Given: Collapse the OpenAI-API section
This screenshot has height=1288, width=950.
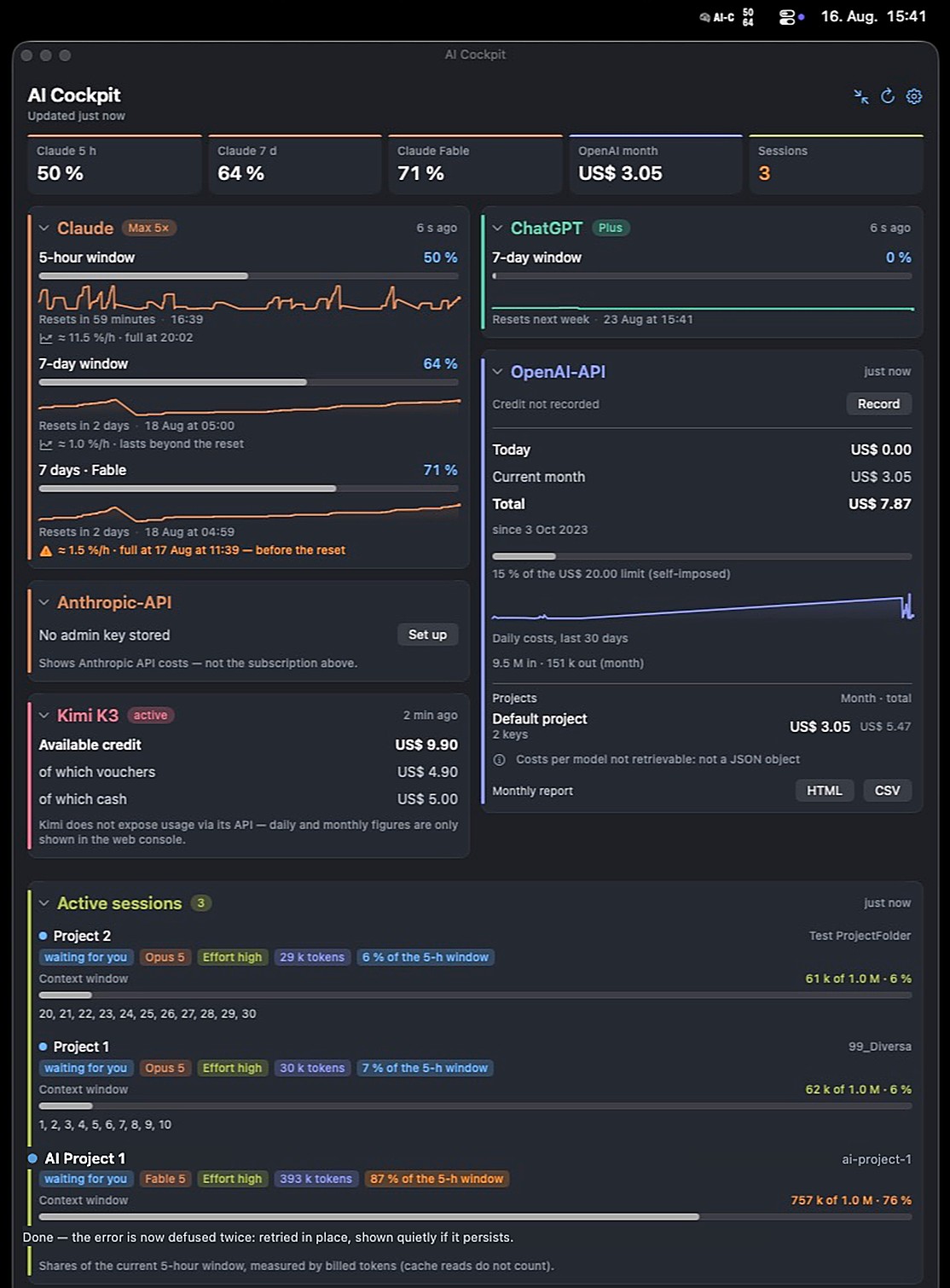Looking at the screenshot, I should (498, 372).
